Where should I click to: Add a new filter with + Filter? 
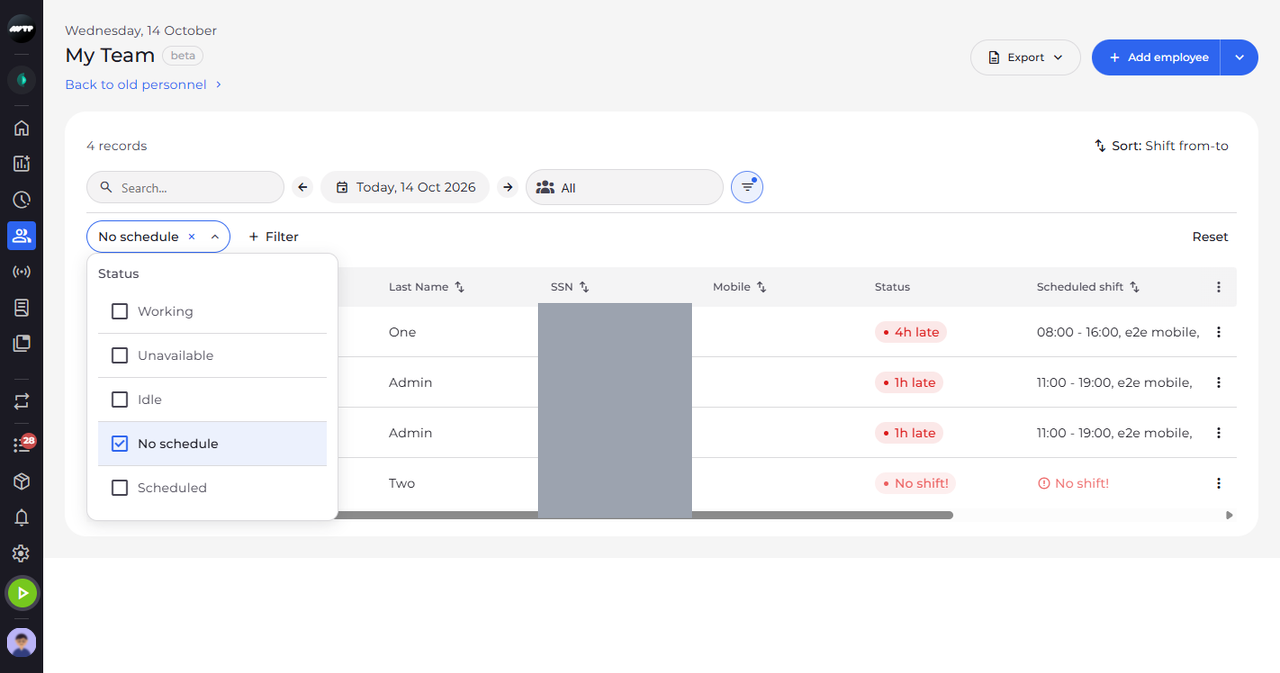tap(273, 237)
